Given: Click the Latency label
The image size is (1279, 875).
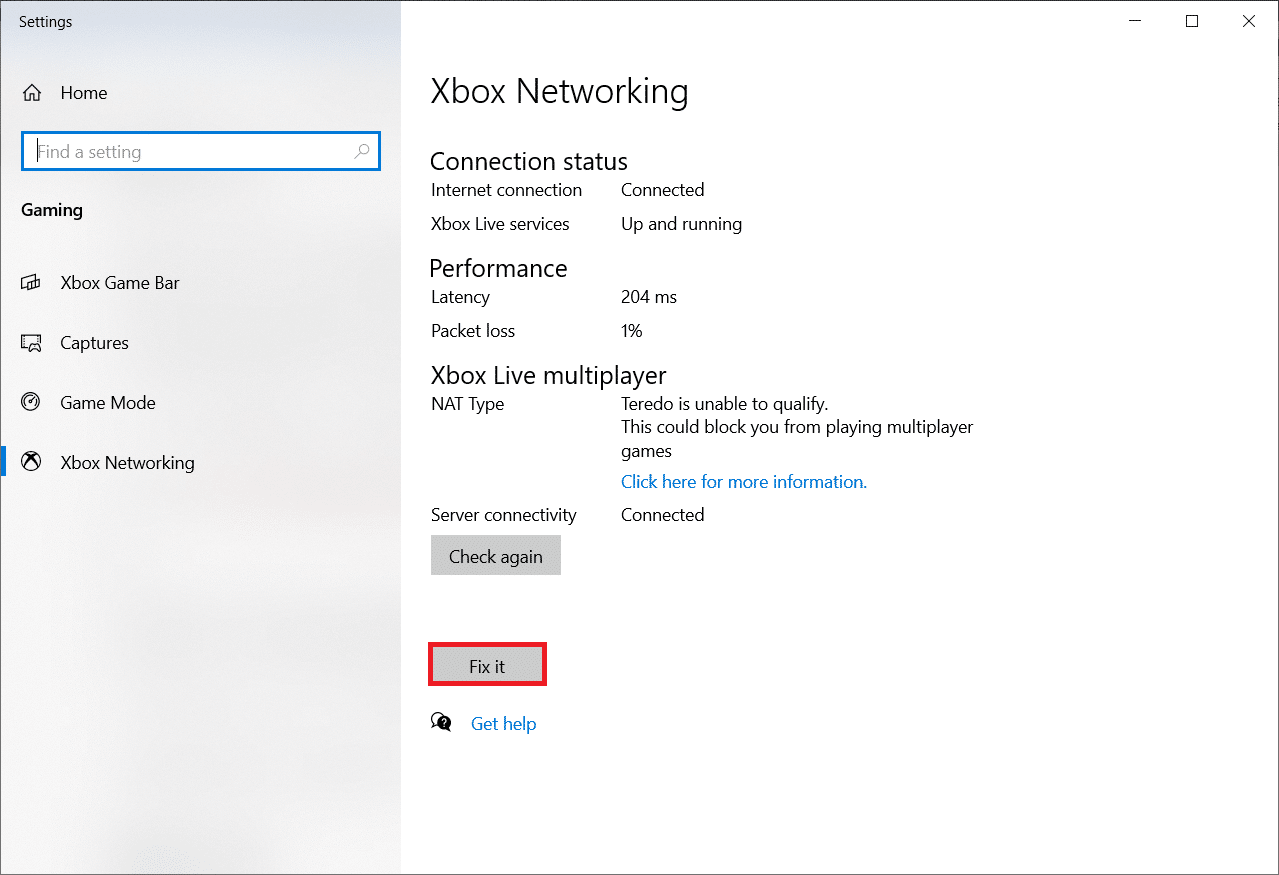Looking at the screenshot, I should click(x=461, y=297).
